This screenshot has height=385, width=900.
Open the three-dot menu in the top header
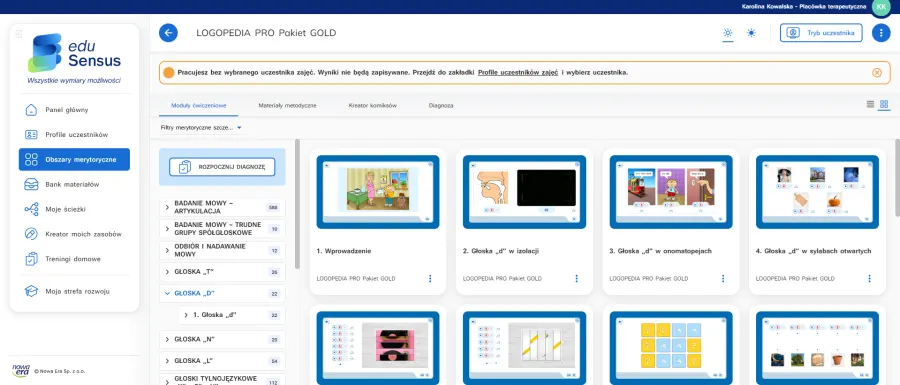[x=881, y=33]
